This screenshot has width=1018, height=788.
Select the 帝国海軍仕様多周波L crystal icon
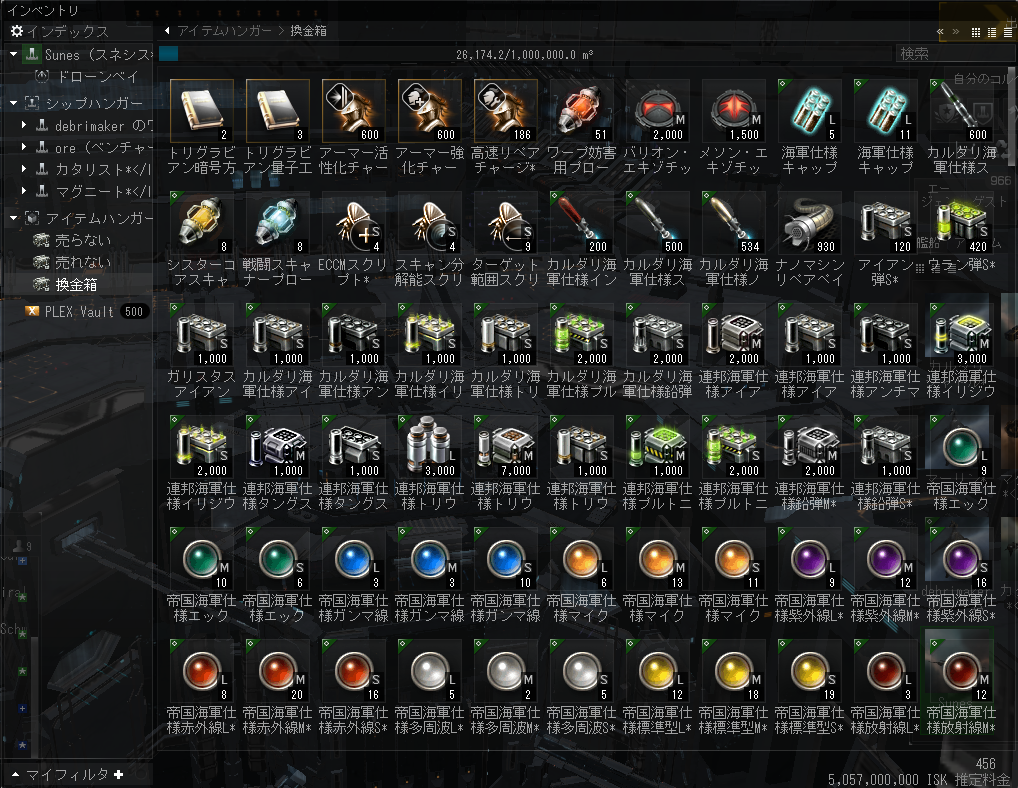pyautogui.click(x=430, y=671)
